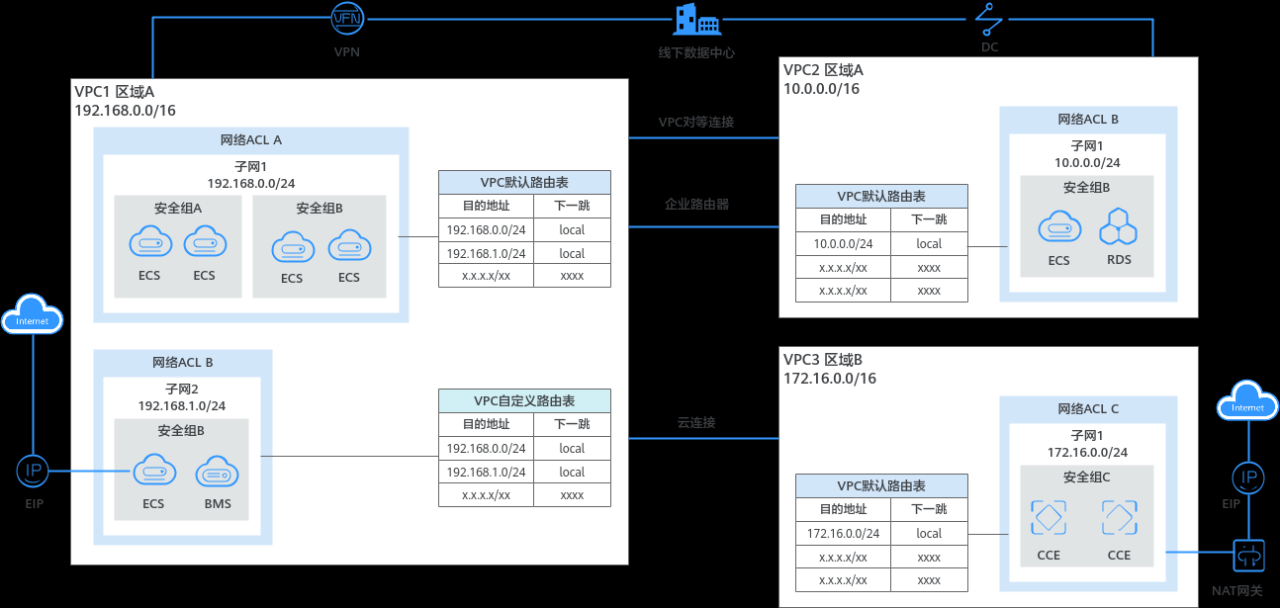The width and height of the screenshot is (1280, 608).
Task: Click the DC direct connect switch icon
Action: tap(988, 19)
